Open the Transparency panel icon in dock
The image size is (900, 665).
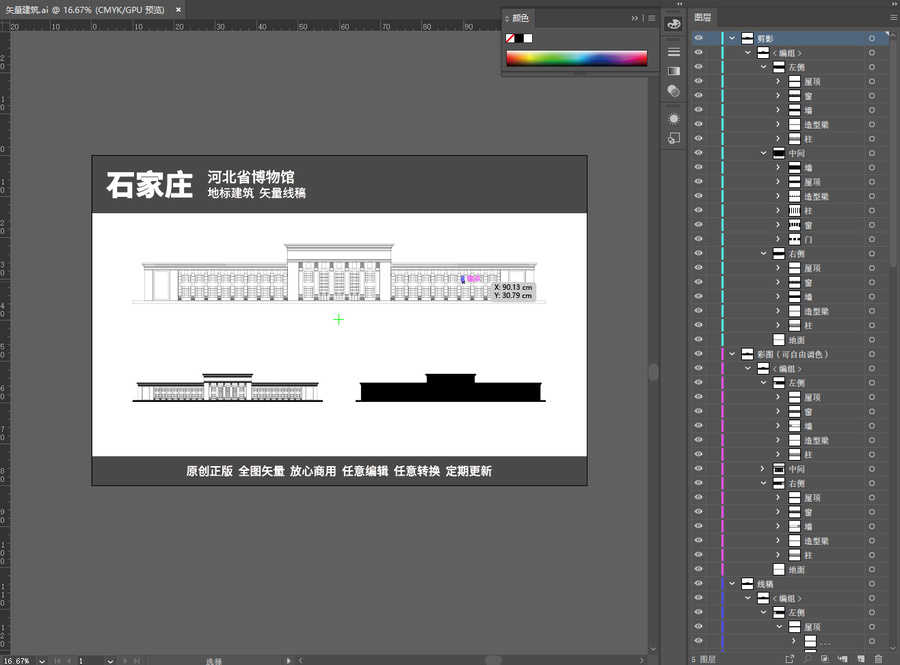tap(674, 91)
